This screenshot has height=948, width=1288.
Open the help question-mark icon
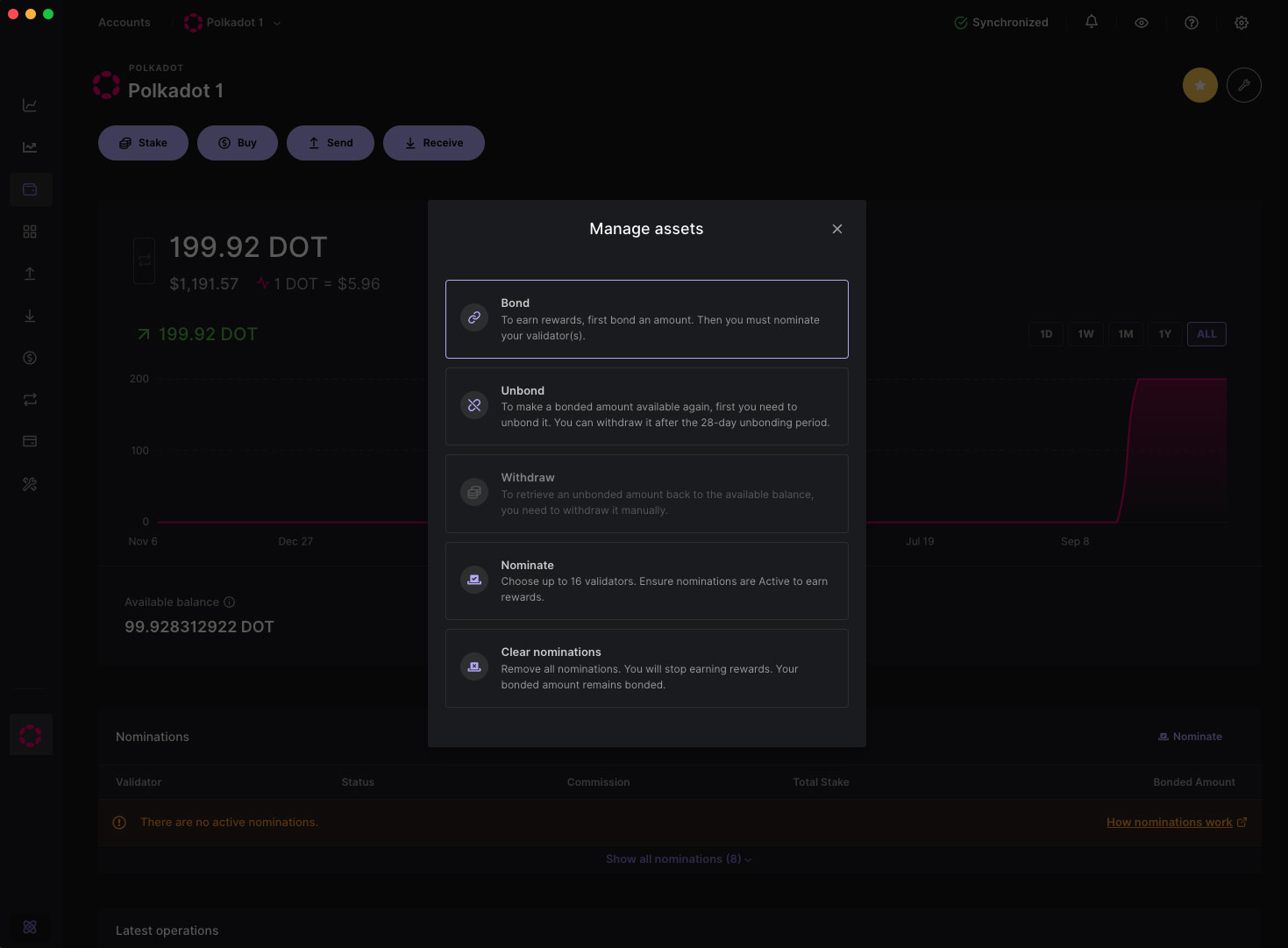[x=1192, y=23]
